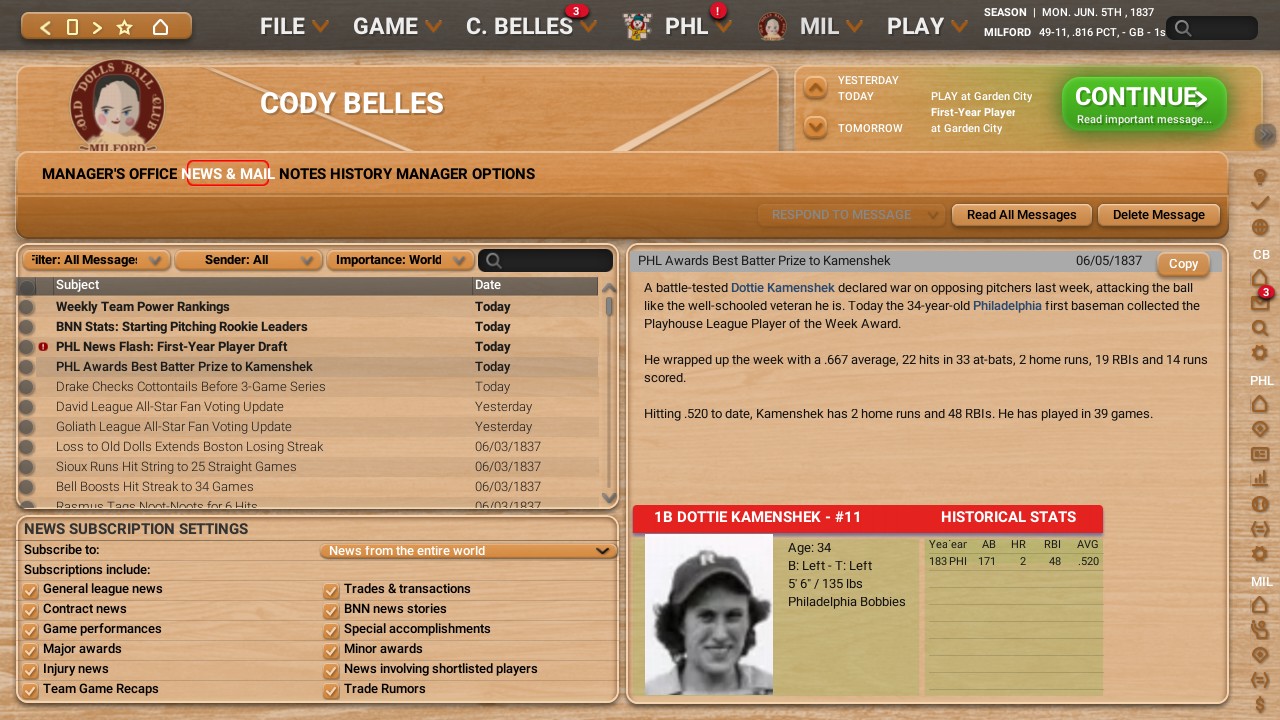
Task: Open the PLAY menu dropdown
Action: (x=927, y=26)
